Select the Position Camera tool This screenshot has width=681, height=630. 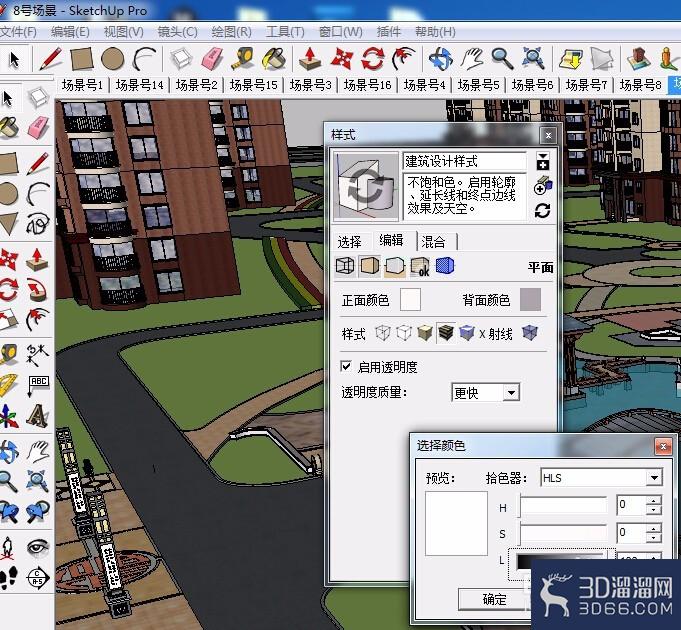tap(8, 547)
